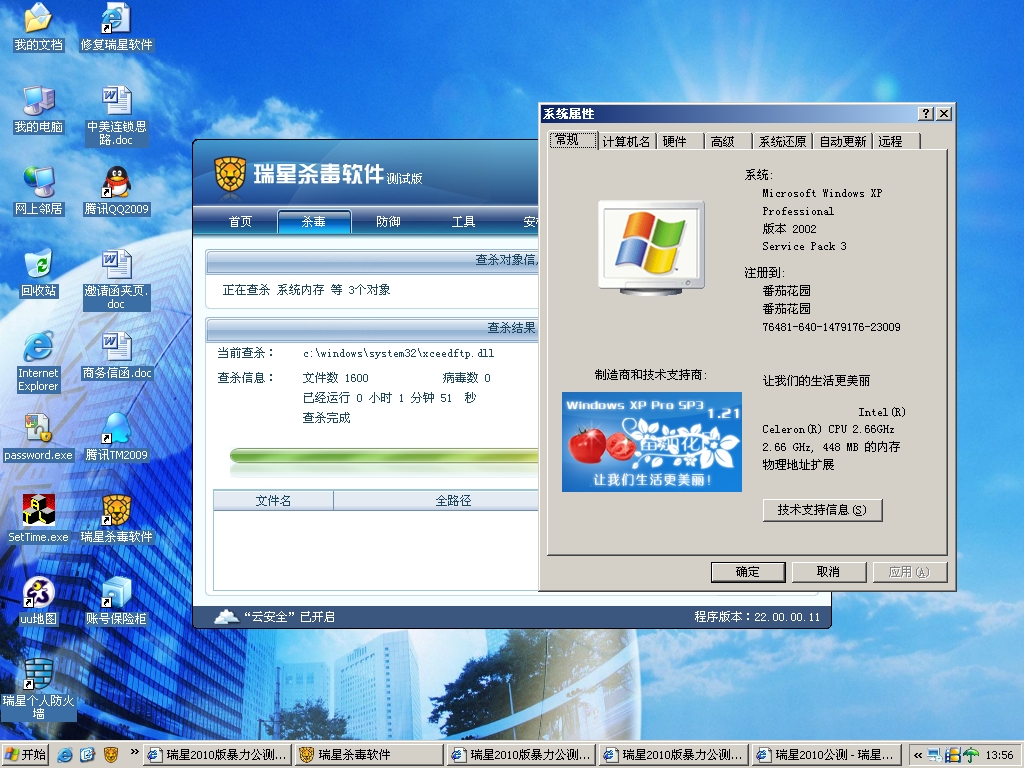
Task: Open the 账号保险柜 desktop shortcut
Action: click(116, 602)
